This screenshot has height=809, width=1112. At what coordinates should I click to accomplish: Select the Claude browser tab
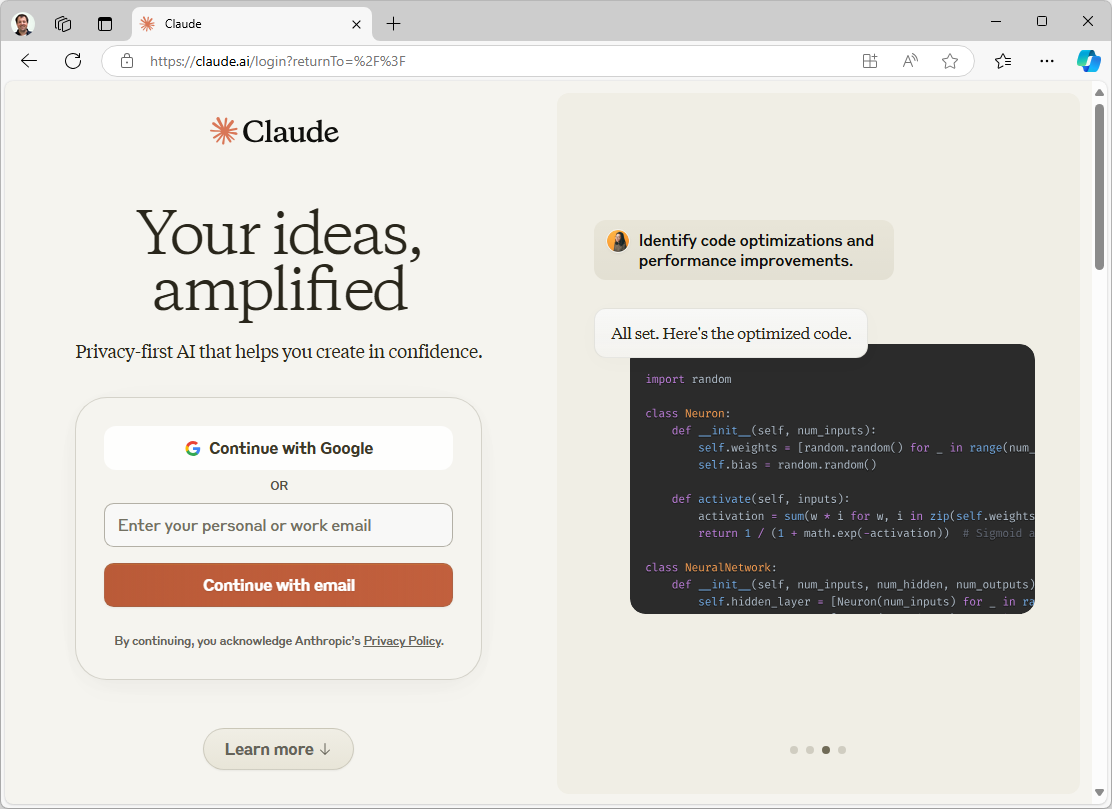click(x=251, y=23)
